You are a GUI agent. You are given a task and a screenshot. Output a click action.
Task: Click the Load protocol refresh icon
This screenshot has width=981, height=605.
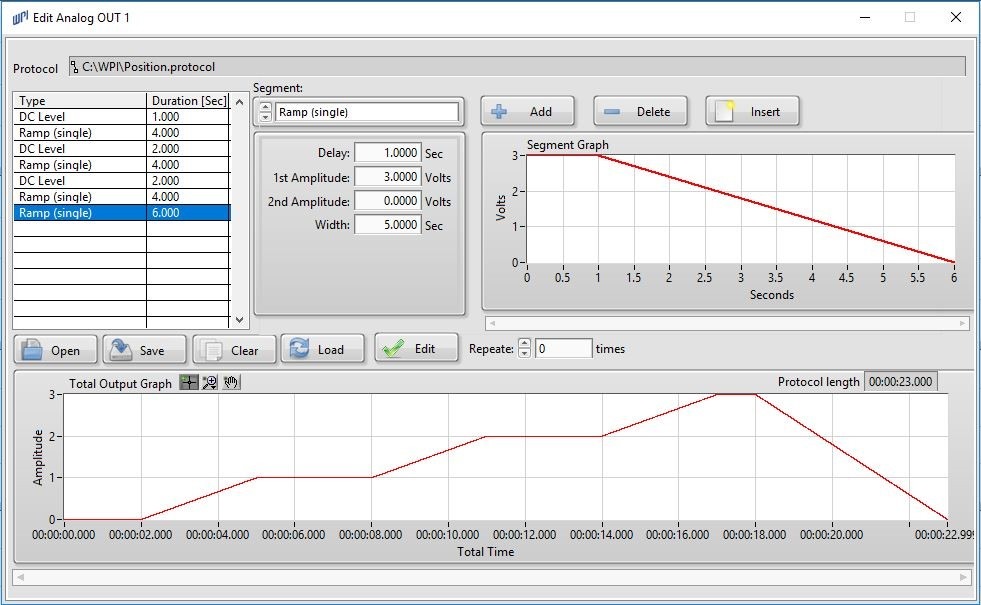[x=300, y=349]
